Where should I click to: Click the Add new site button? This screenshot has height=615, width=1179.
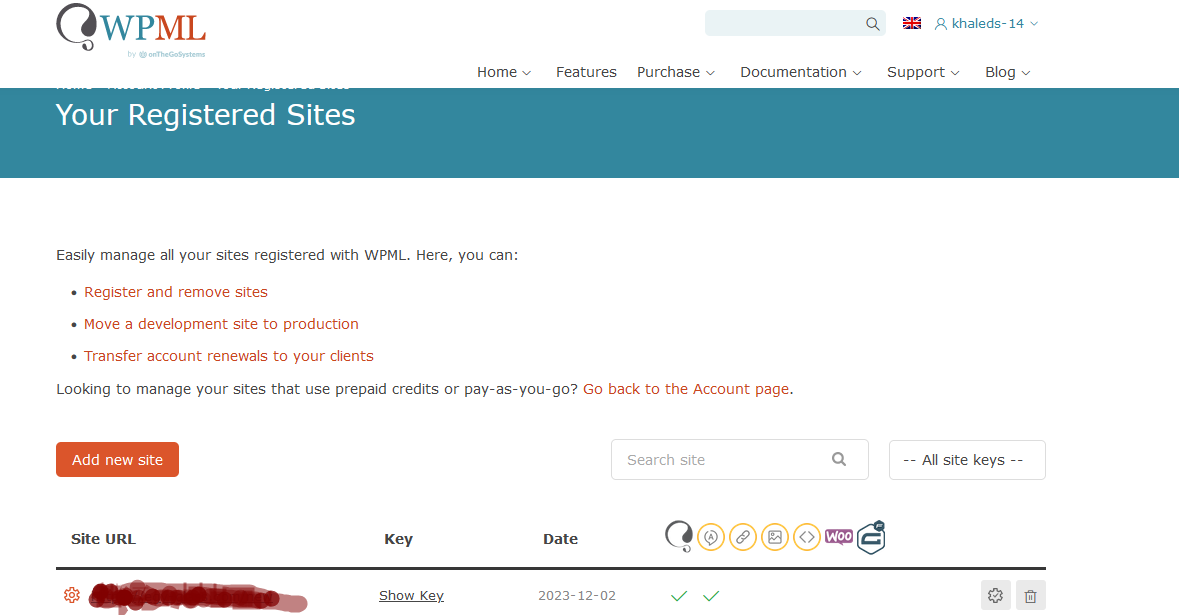(117, 459)
